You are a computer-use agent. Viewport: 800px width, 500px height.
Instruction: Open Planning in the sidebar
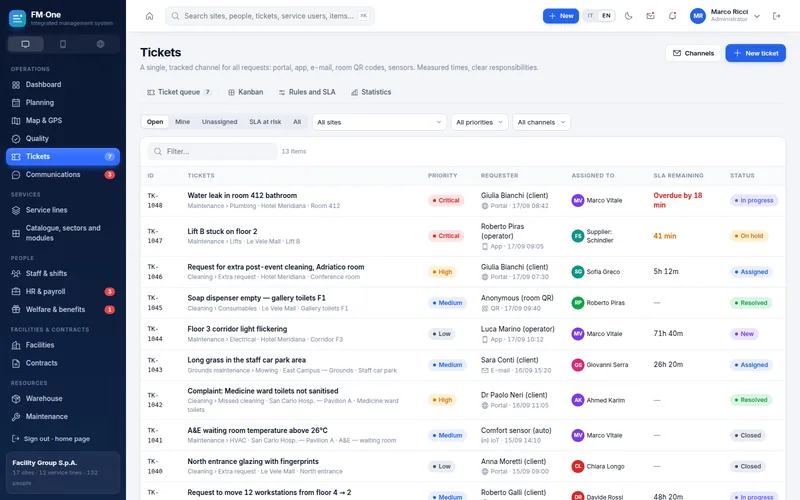coord(63,103)
